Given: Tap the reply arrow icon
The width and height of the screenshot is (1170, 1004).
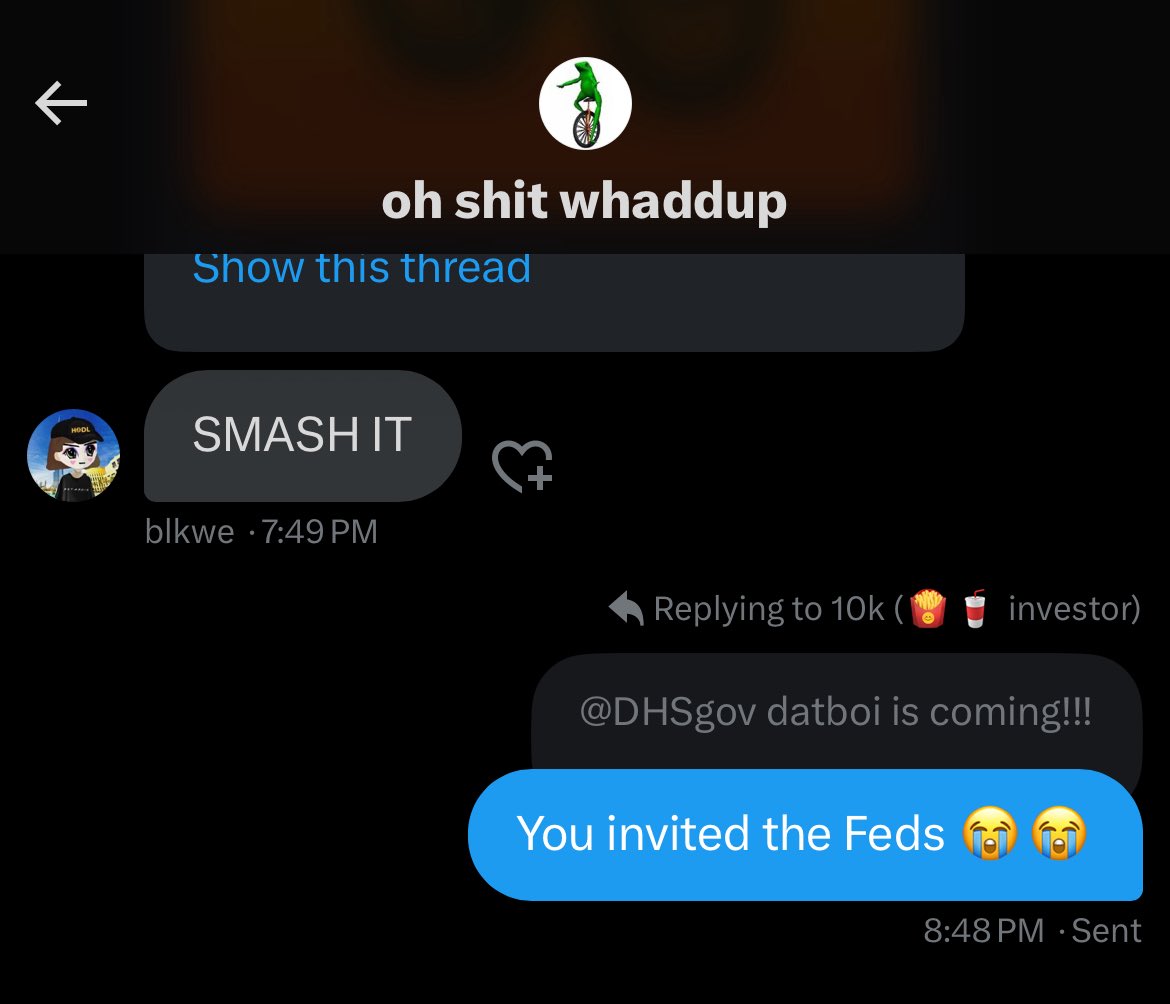Looking at the screenshot, I should [626, 608].
